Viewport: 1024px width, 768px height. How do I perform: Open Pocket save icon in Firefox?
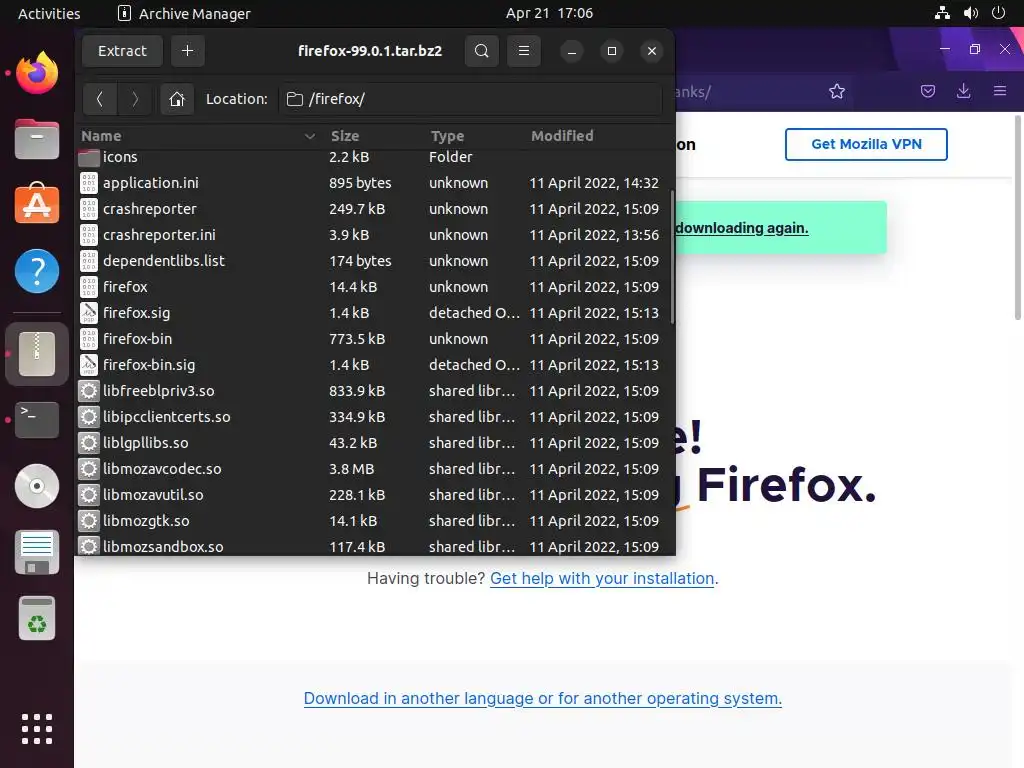pos(927,91)
